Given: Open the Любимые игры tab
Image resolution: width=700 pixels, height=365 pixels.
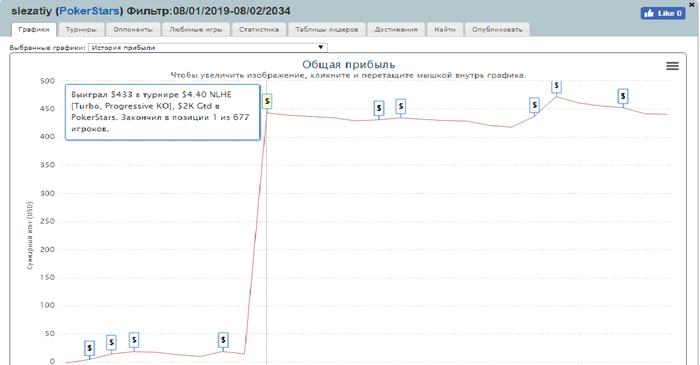Looking at the screenshot, I should [x=196, y=29].
